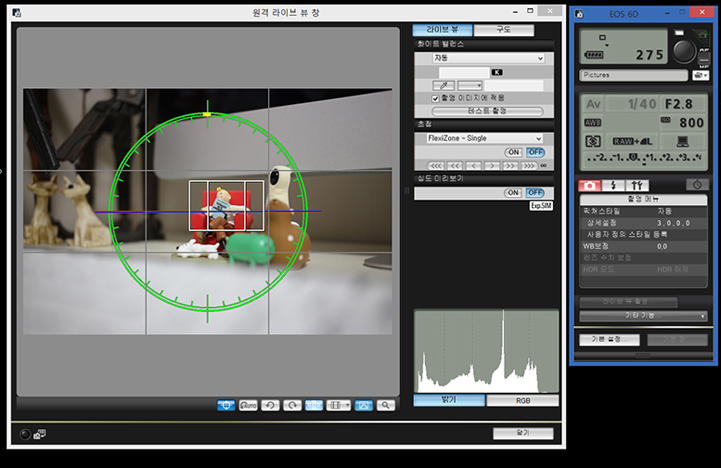Click the aspect overlay toolbar button
Image resolution: width=721 pixels, height=468 pixels.
(363, 405)
